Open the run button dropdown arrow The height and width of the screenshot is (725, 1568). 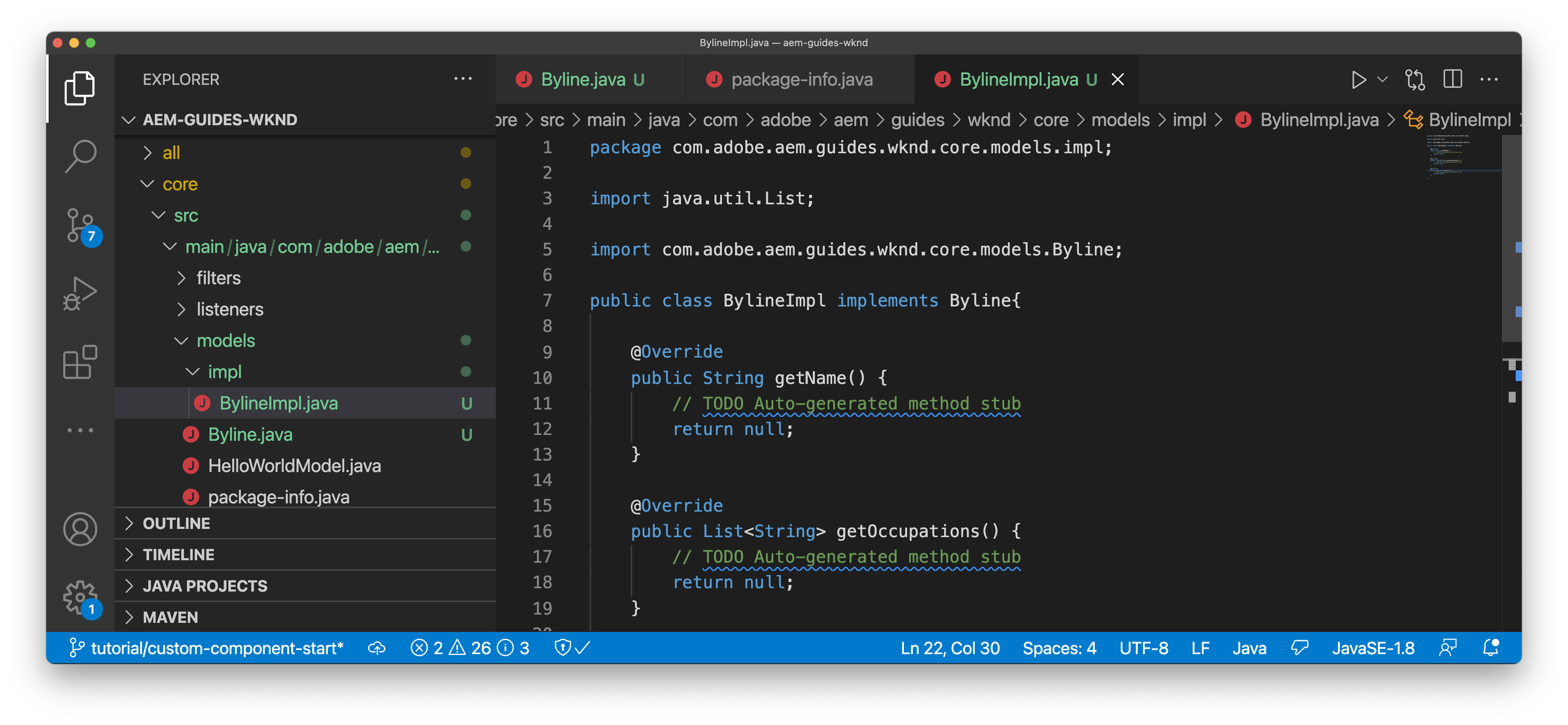(x=1382, y=80)
